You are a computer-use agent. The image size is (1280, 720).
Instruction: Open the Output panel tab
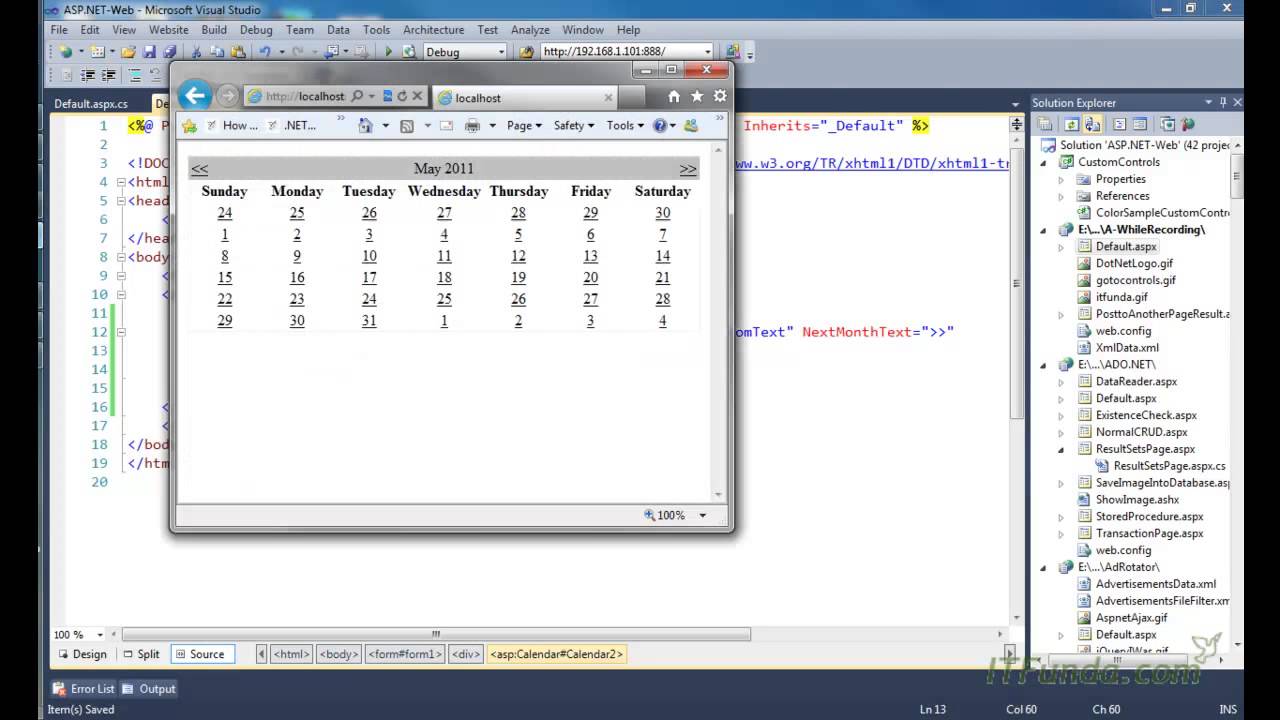(x=149, y=689)
